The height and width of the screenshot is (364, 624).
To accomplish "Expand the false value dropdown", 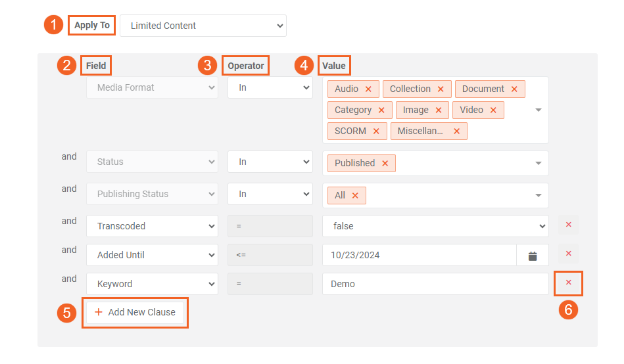I will coord(435,226).
